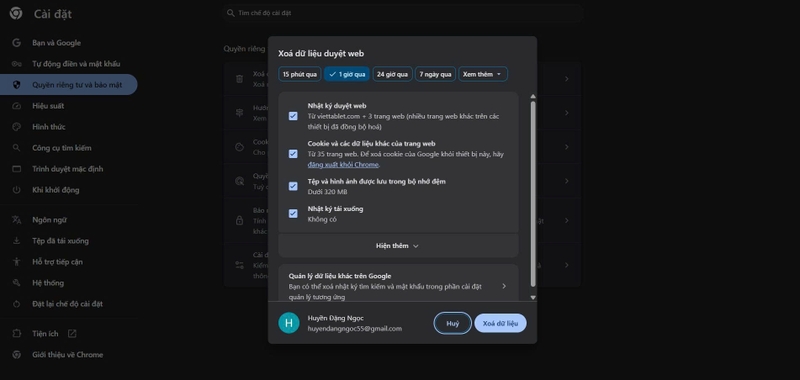Click the Chrome icon for Giới thiệu về Chrome

[16, 354]
